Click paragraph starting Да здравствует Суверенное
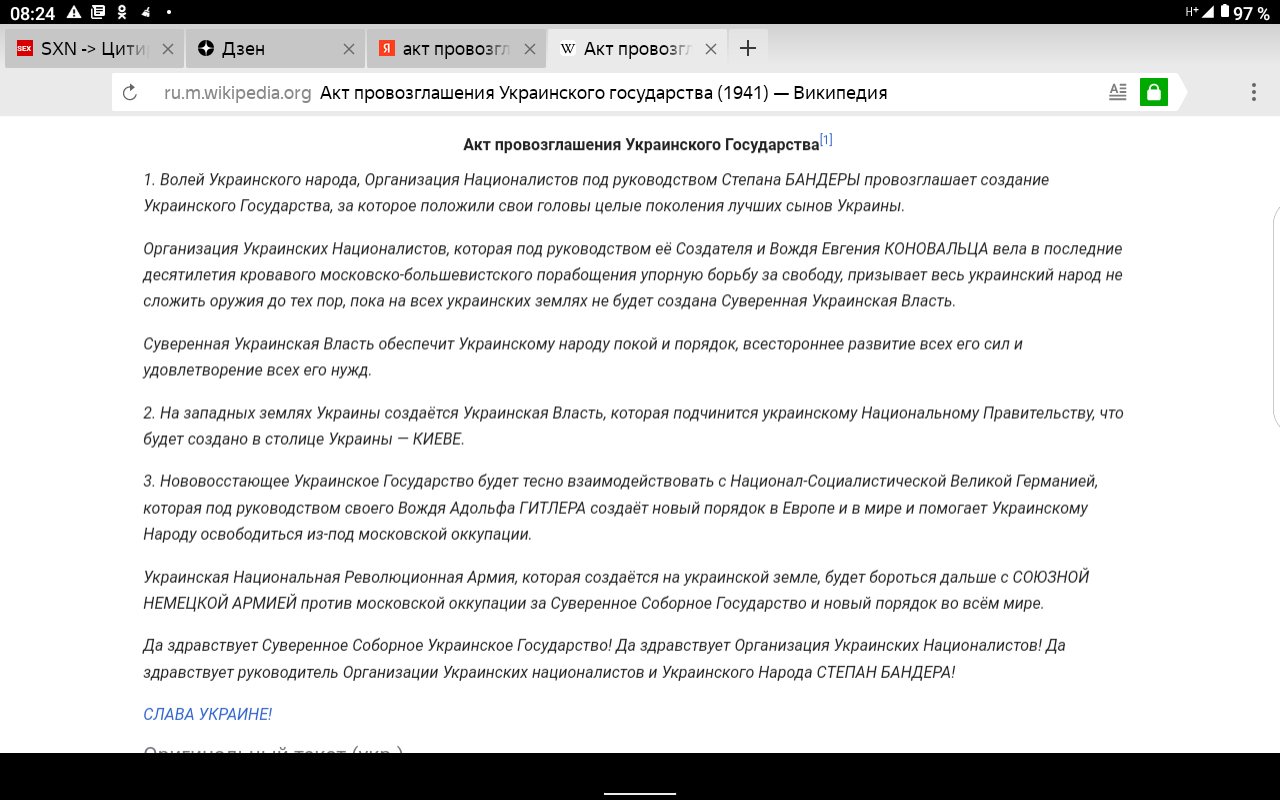The width and height of the screenshot is (1280, 800). (604, 659)
